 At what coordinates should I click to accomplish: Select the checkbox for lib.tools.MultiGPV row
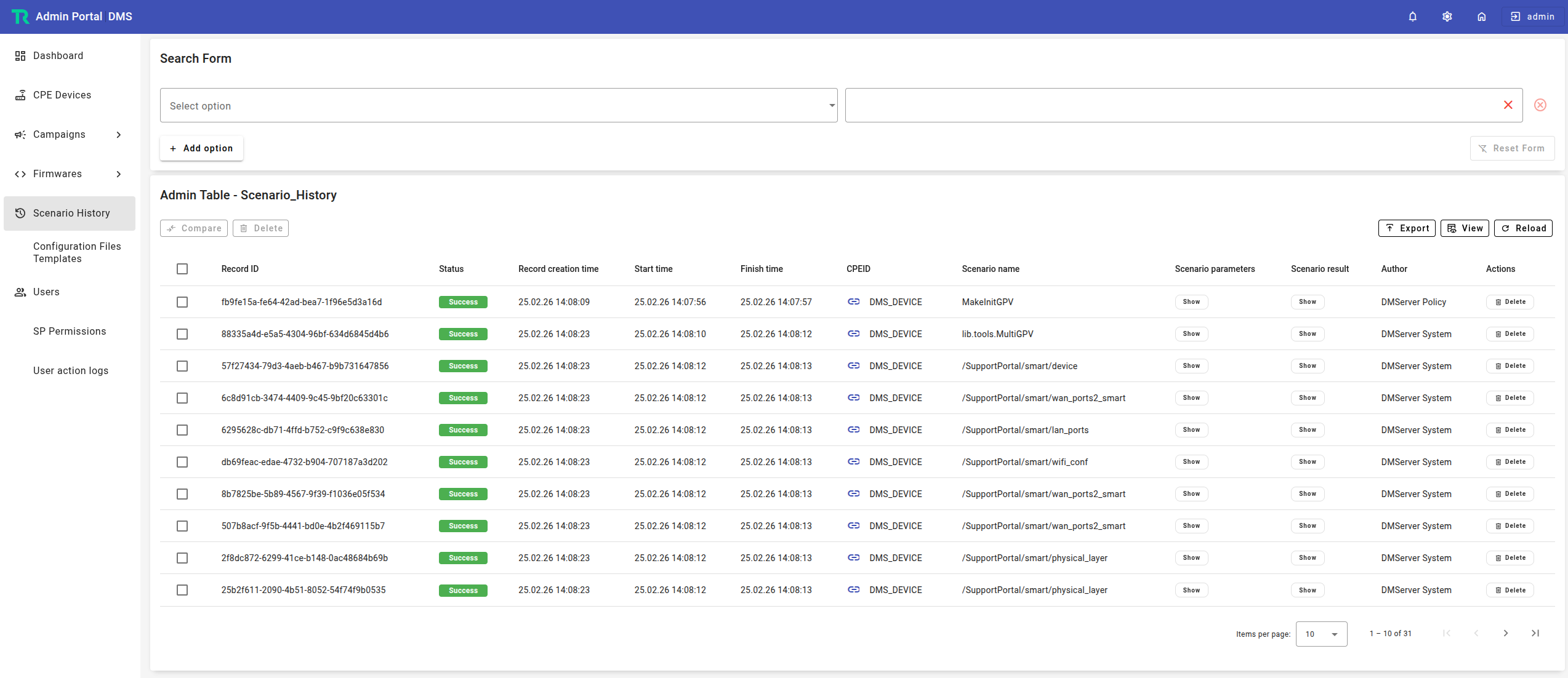point(182,334)
